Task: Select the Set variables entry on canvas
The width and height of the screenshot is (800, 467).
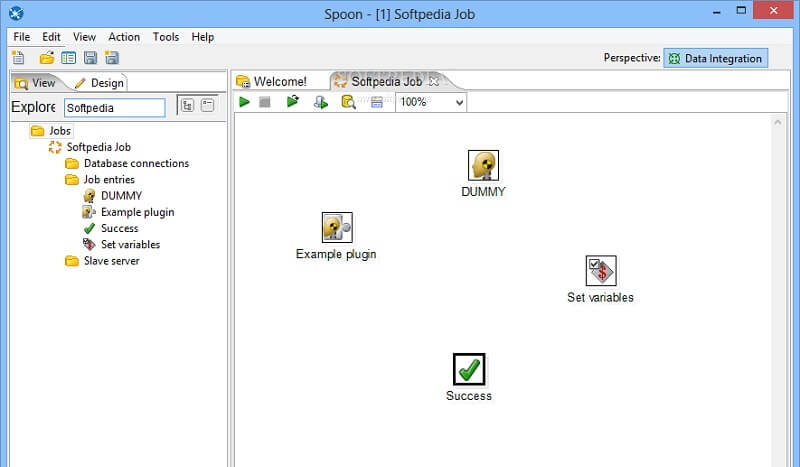Action: [601, 271]
